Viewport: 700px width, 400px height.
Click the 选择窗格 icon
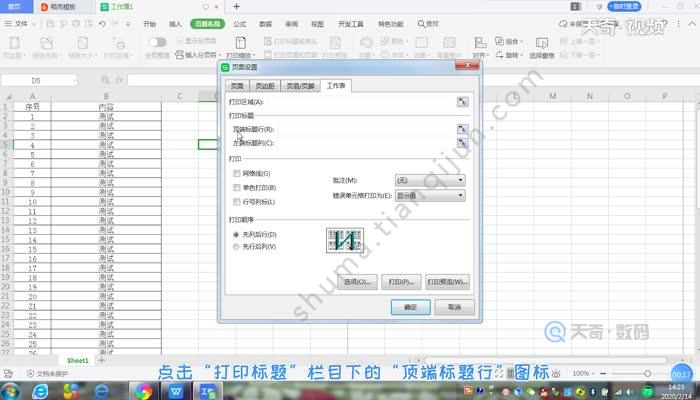click(x=542, y=43)
